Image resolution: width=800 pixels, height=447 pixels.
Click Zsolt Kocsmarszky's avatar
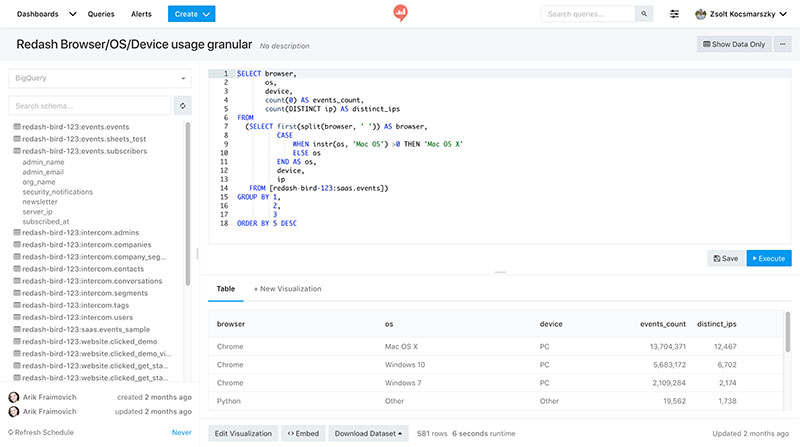[701, 14]
